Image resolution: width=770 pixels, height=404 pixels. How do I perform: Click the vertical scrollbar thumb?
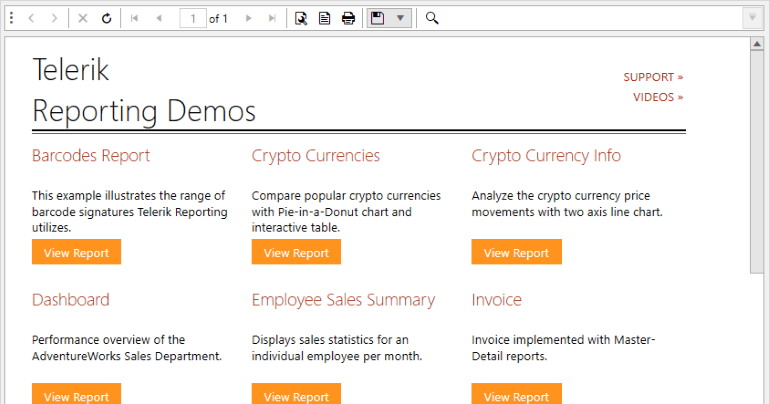[757, 162]
